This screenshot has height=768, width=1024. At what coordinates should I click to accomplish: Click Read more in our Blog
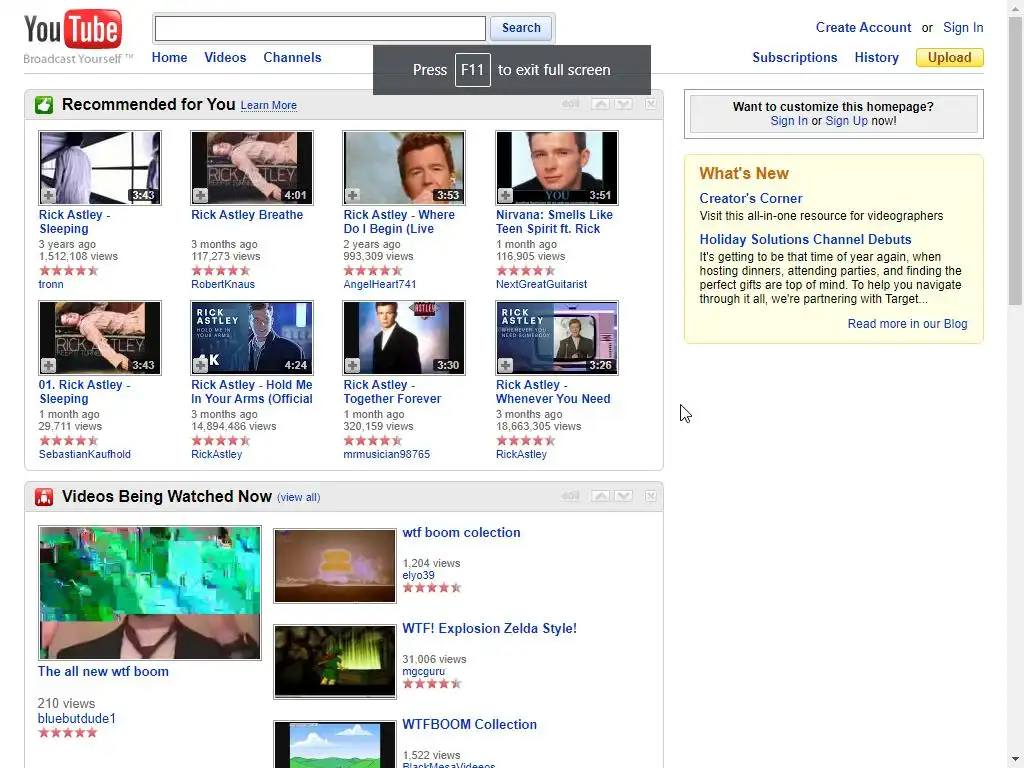[907, 324]
